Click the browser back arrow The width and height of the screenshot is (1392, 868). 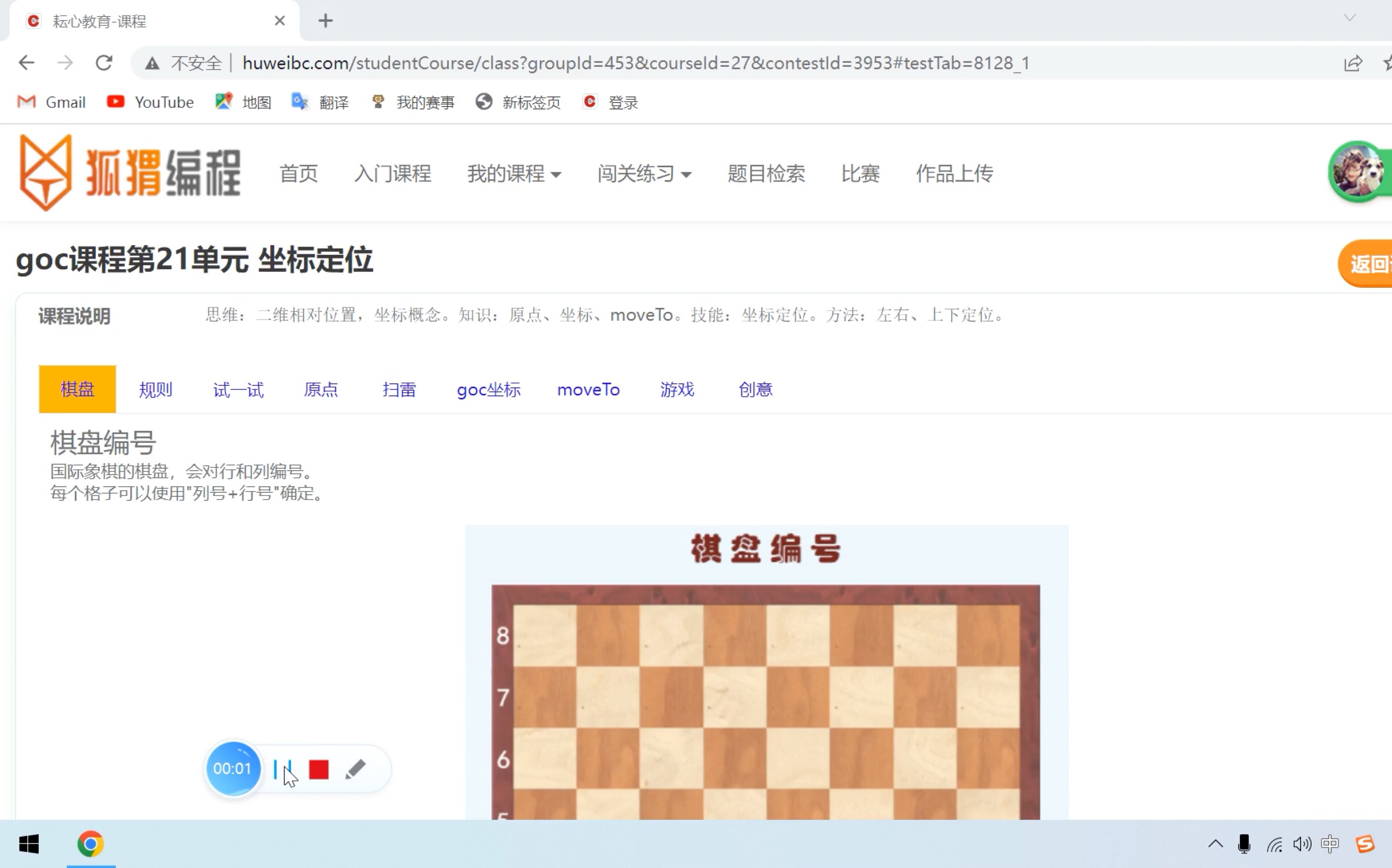tap(27, 63)
